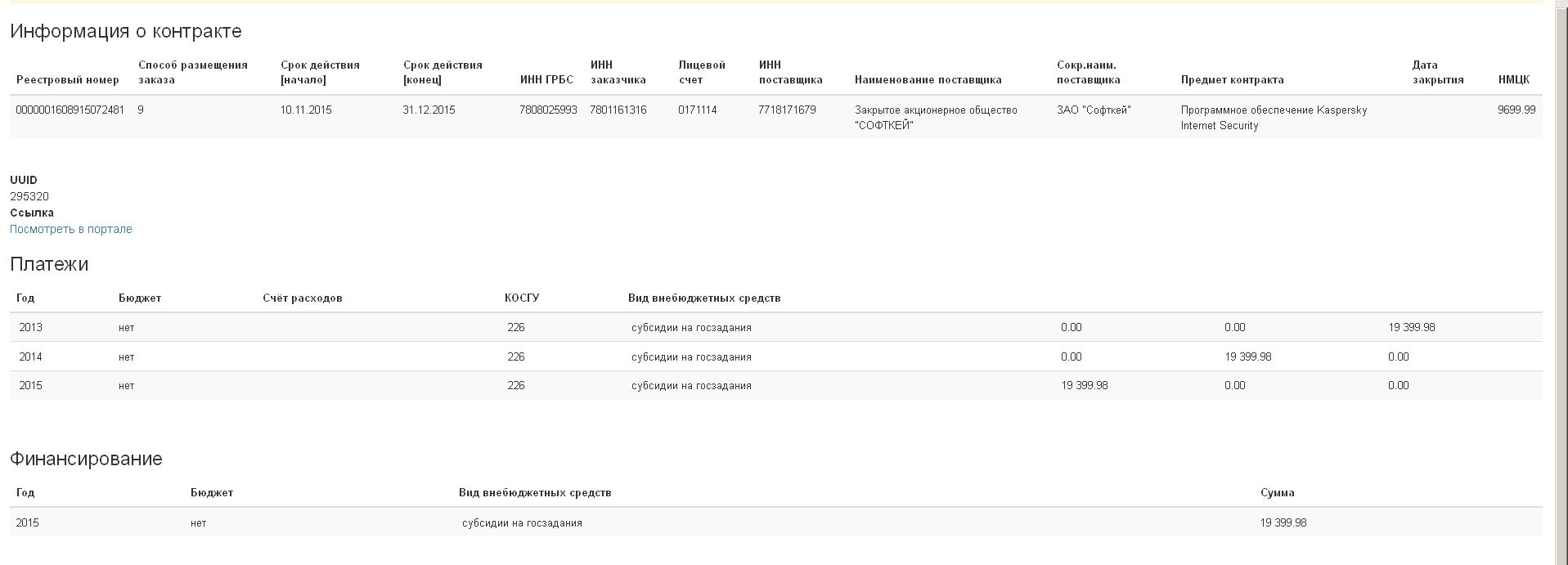Click year 2014 in payments table
The height and width of the screenshot is (565, 1568).
pyautogui.click(x=31, y=356)
